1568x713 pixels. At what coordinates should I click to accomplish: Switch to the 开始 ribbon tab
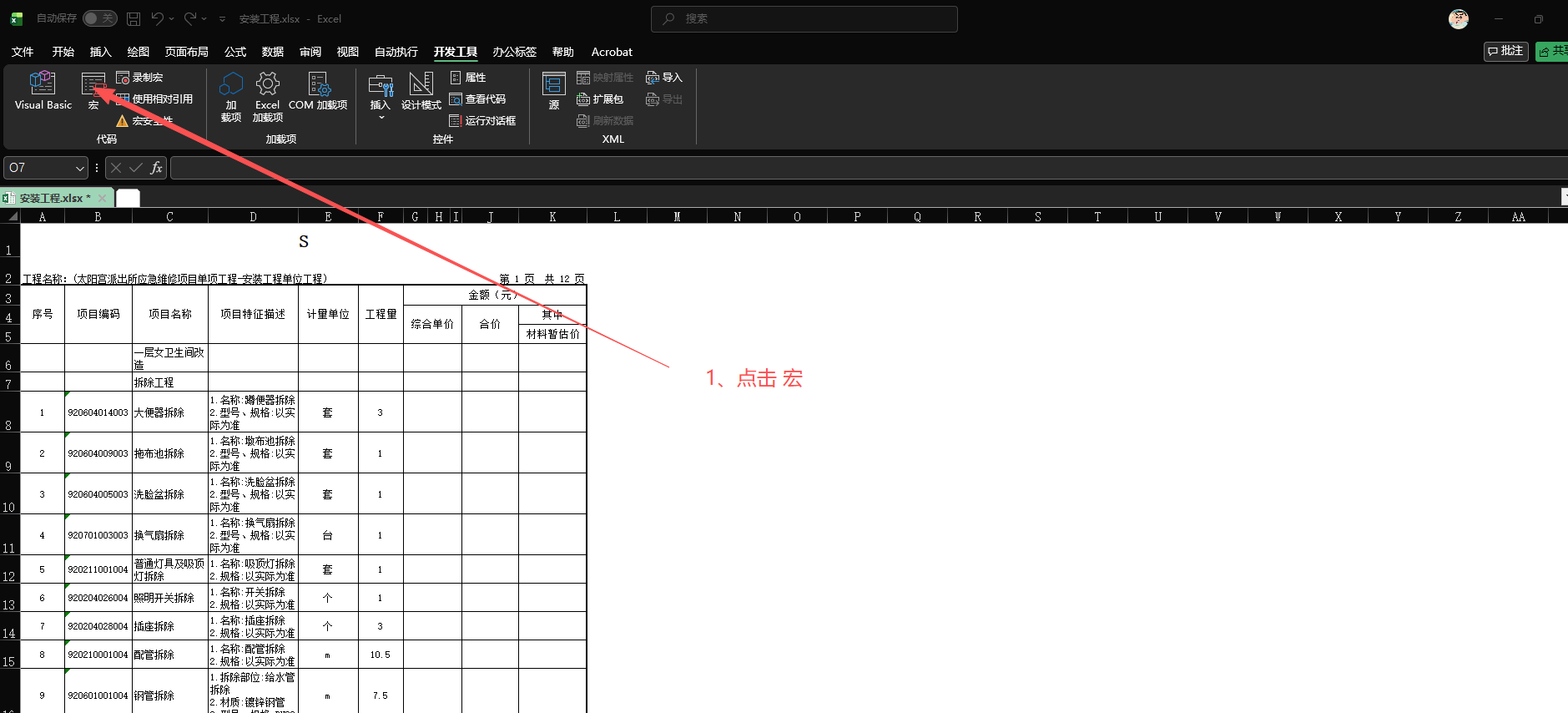63,52
